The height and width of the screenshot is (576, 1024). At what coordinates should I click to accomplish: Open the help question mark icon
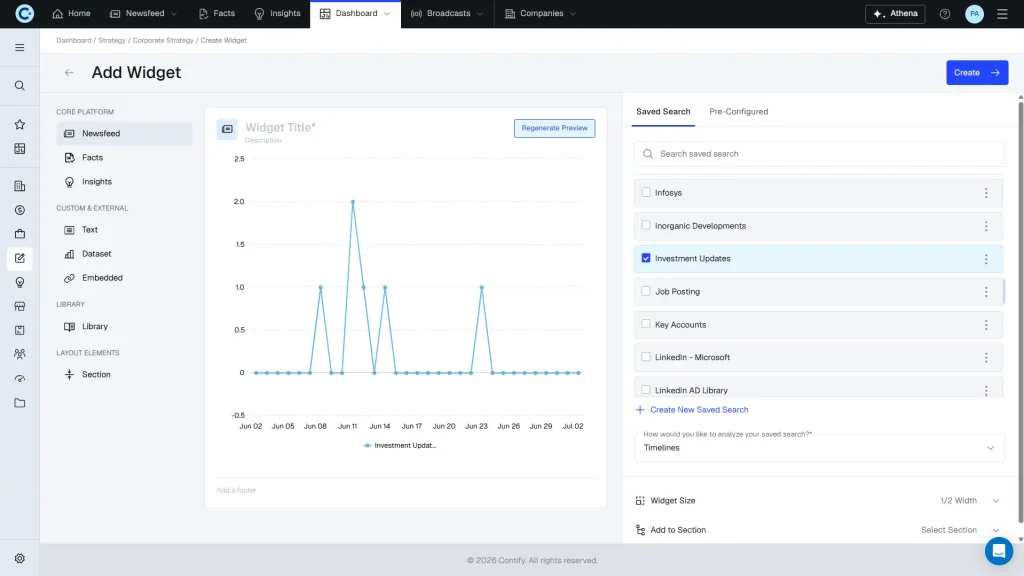(944, 14)
